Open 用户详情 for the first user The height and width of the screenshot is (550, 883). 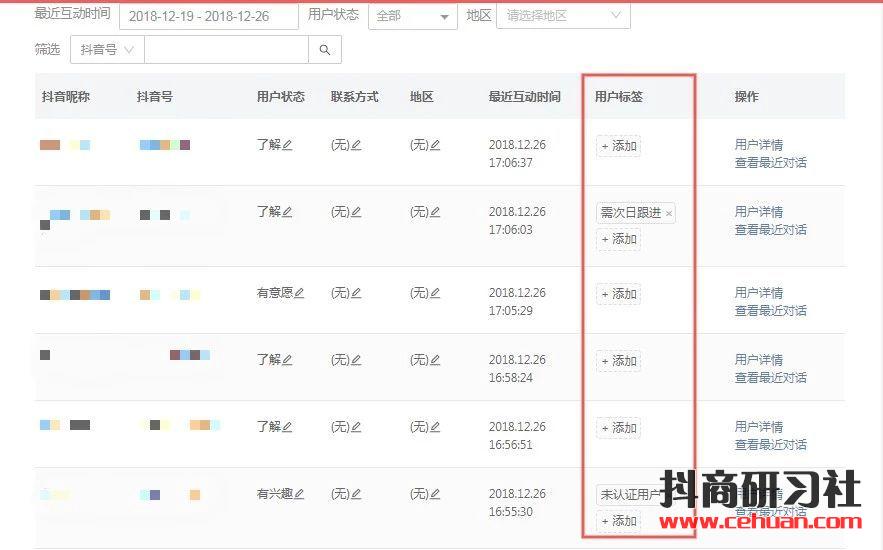pos(758,145)
